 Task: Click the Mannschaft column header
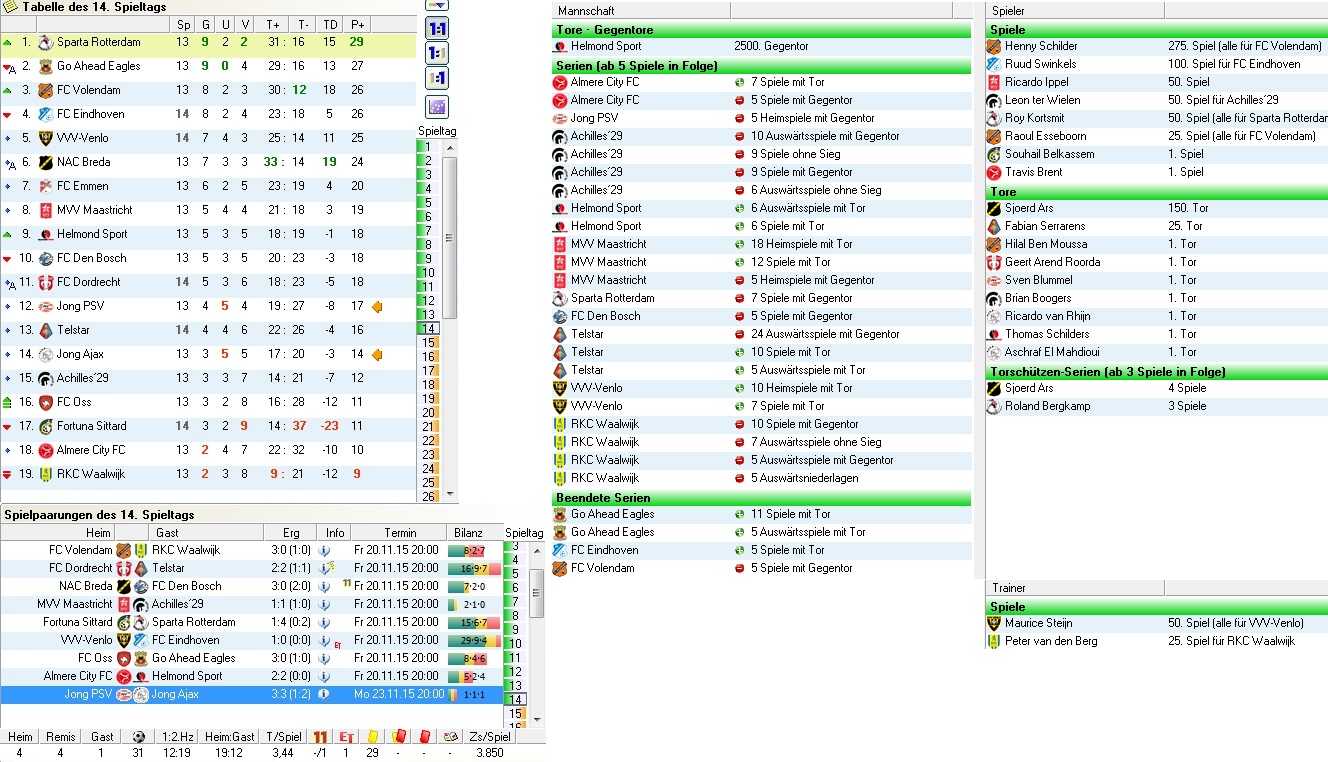pos(641,10)
